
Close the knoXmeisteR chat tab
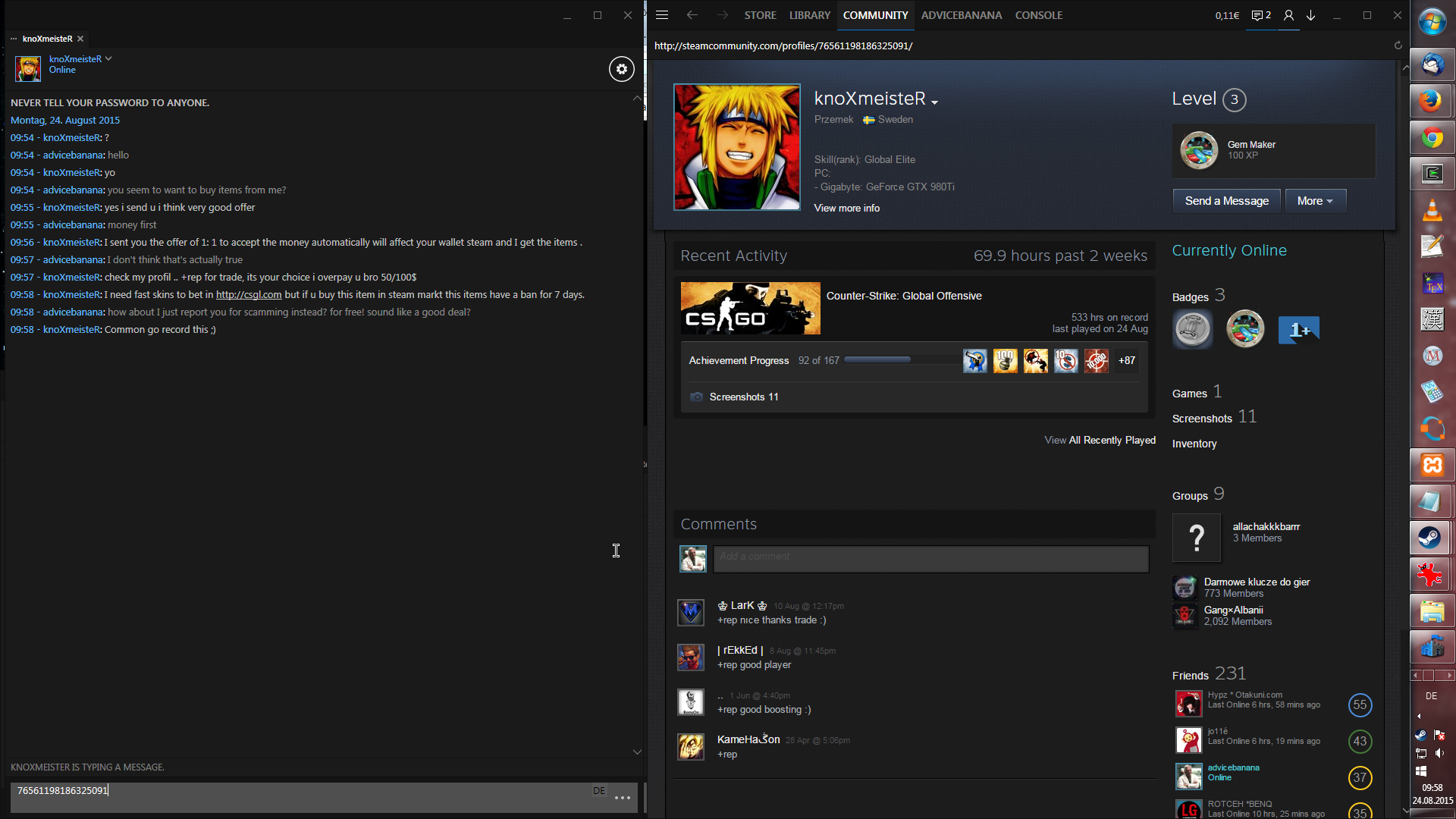80,39
